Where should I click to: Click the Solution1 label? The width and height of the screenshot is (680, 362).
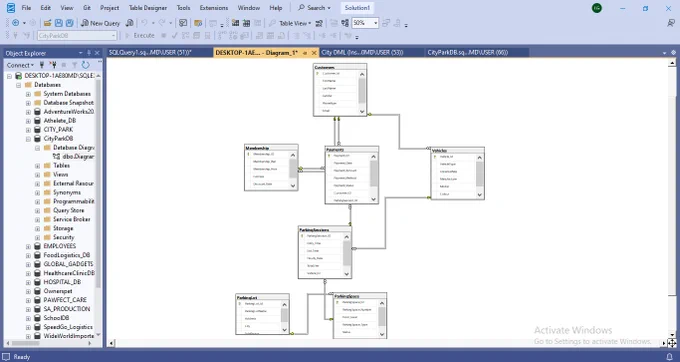click(x=357, y=8)
